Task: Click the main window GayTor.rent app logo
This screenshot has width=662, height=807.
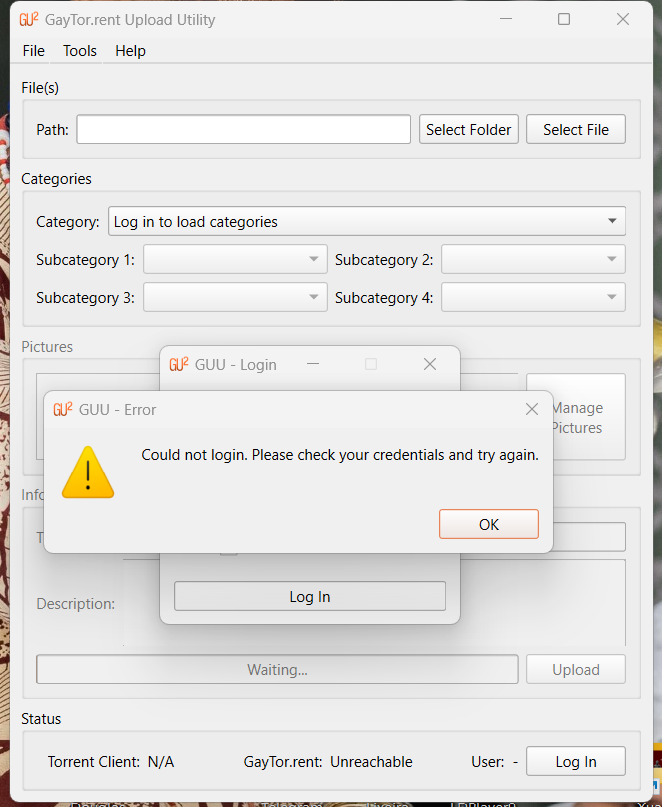Action: 29,20
